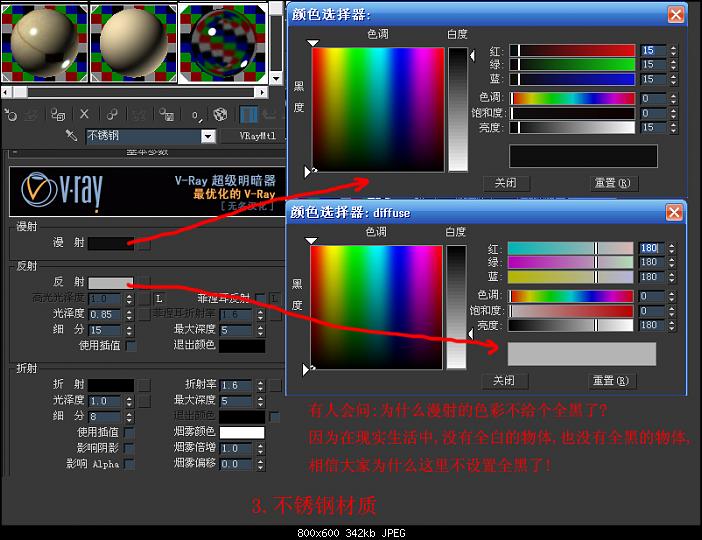The image size is (702, 540).
Task: Click spinner for 烟雾偏移 0.0
Action: pyautogui.click(x=261, y=464)
